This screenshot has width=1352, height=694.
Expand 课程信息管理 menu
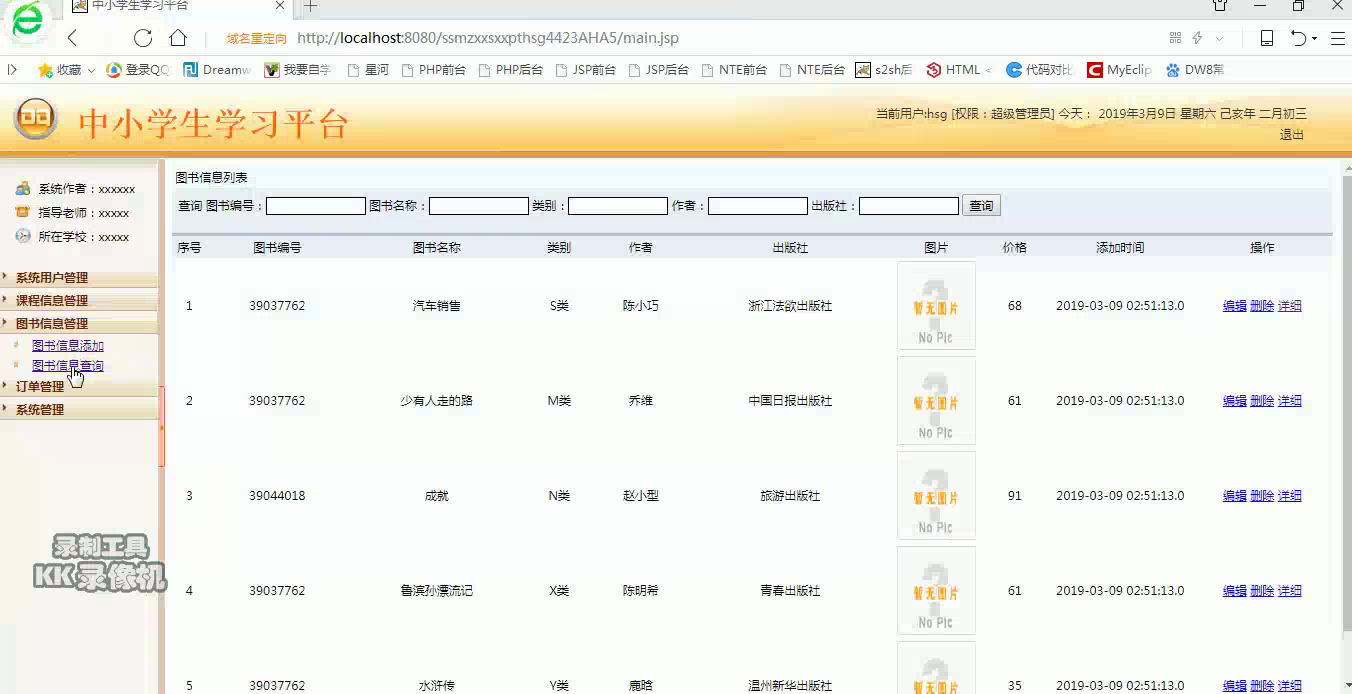pyautogui.click(x=79, y=300)
